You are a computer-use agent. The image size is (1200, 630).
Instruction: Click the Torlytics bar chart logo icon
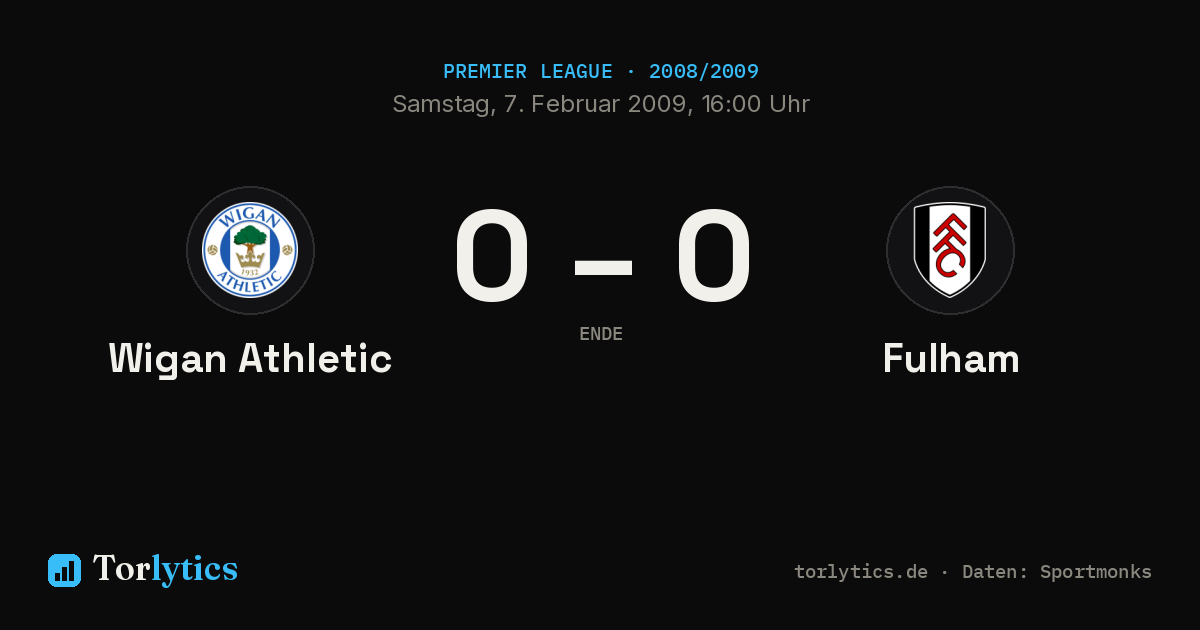64,570
